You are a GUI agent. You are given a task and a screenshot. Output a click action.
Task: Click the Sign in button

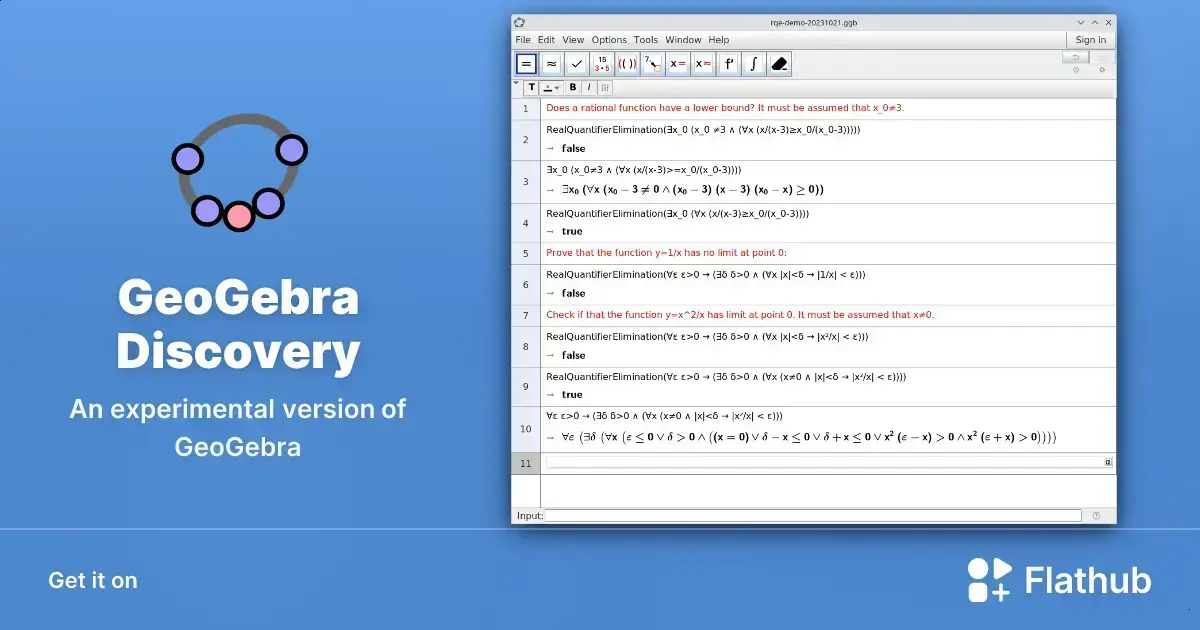[x=1090, y=40]
